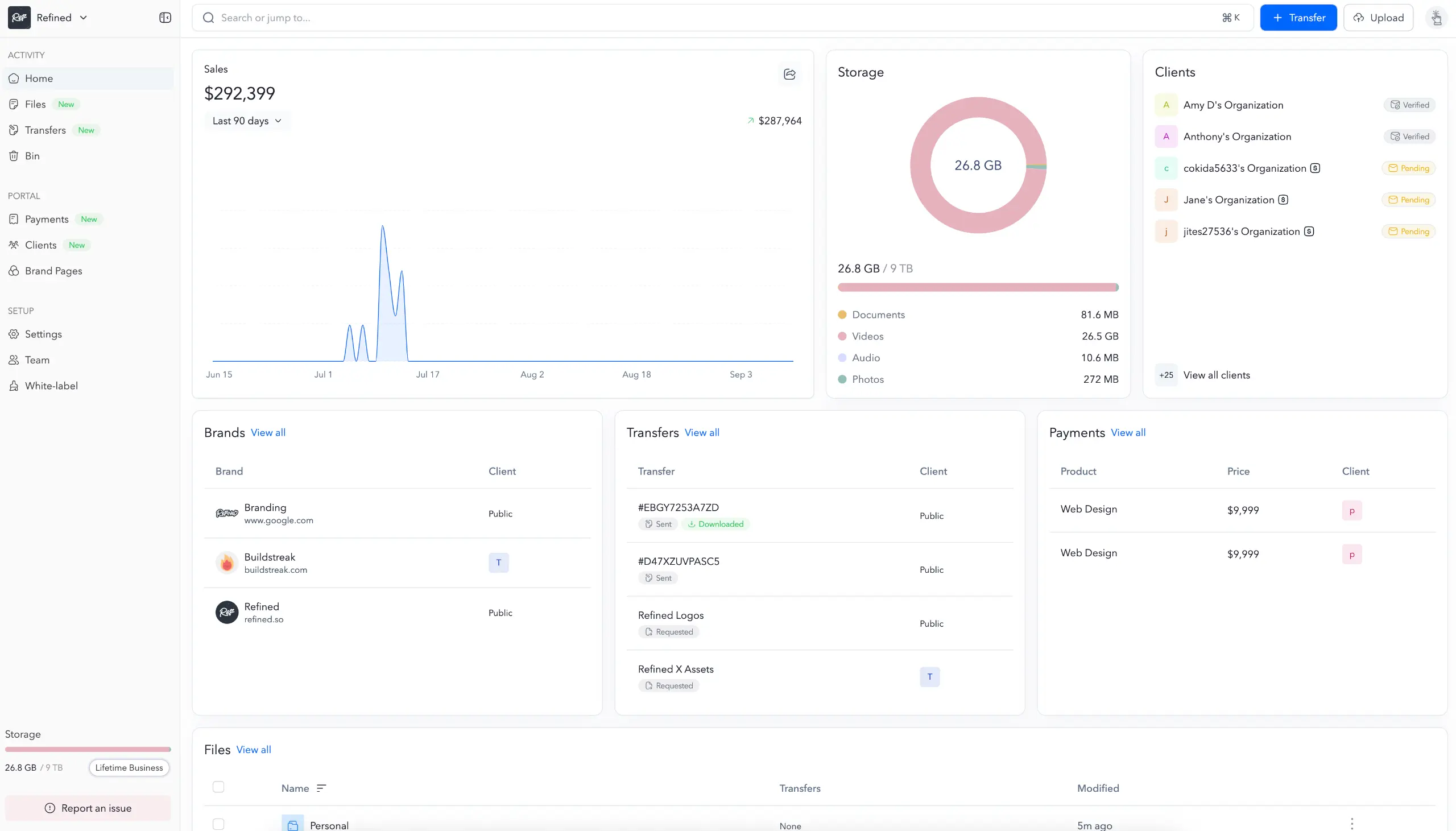Click the share icon on the Sales card
1456x831 pixels.
[789, 73]
